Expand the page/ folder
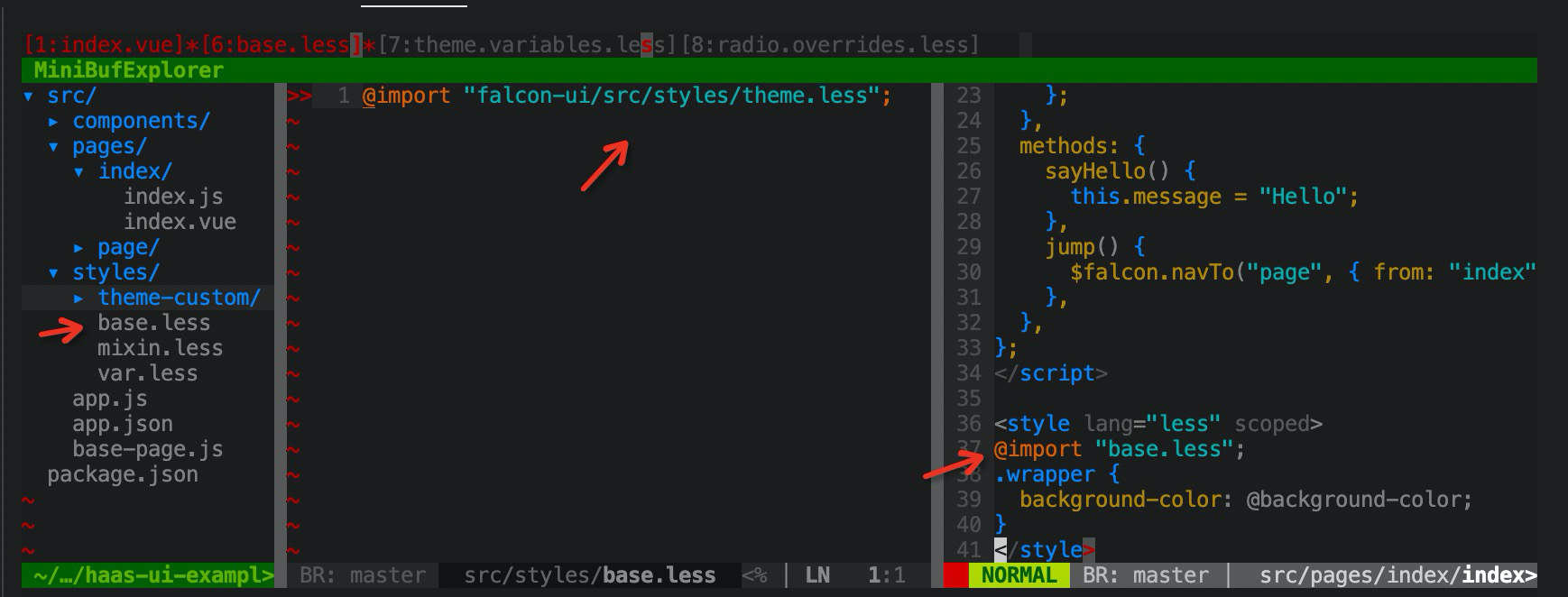The width and height of the screenshot is (1568, 597). pos(79,247)
